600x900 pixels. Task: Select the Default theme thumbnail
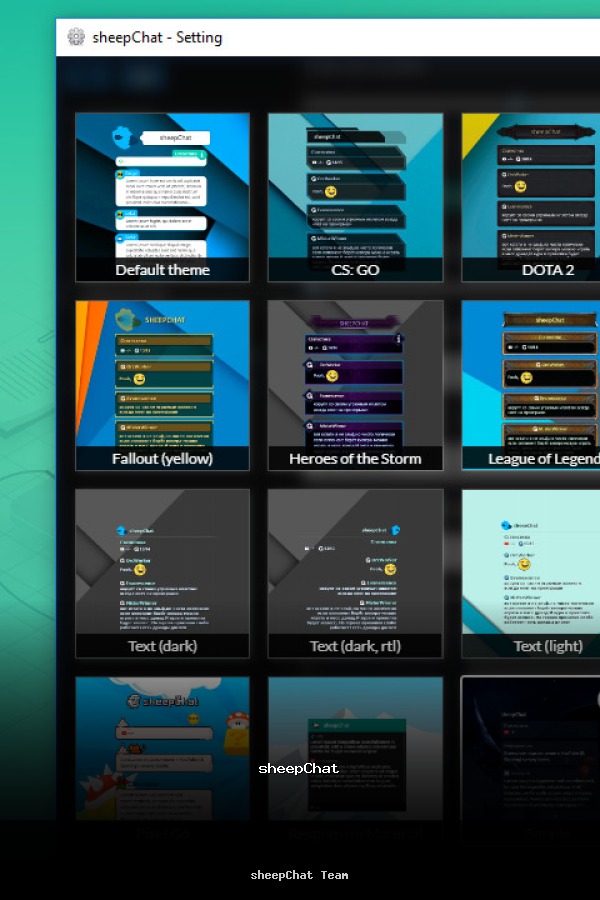pos(162,197)
